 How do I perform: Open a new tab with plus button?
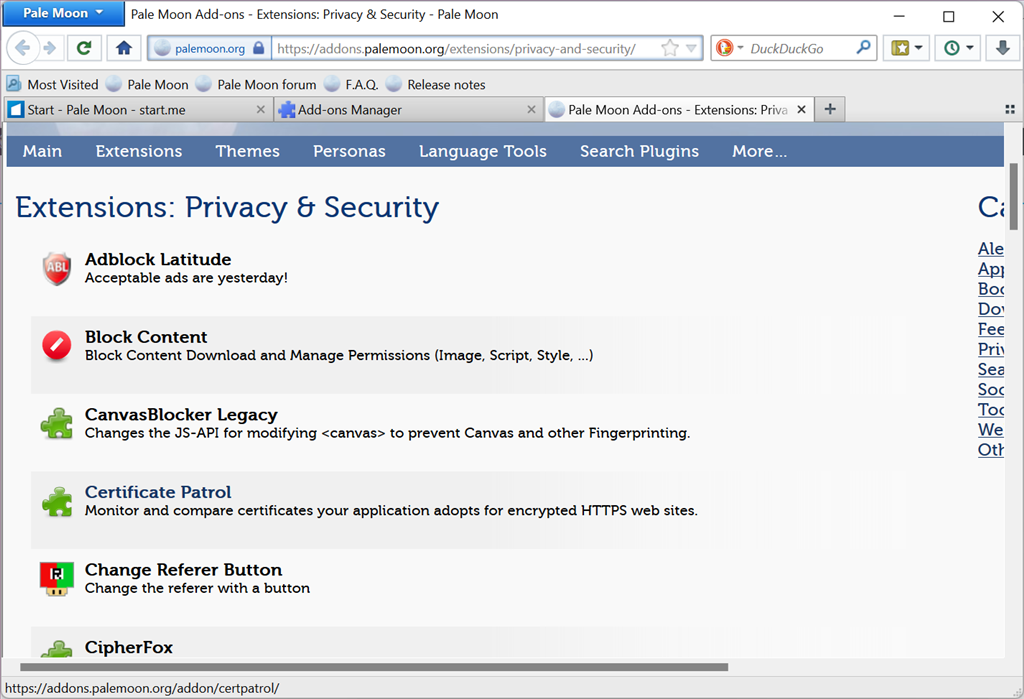pyautogui.click(x=829, y=109)
